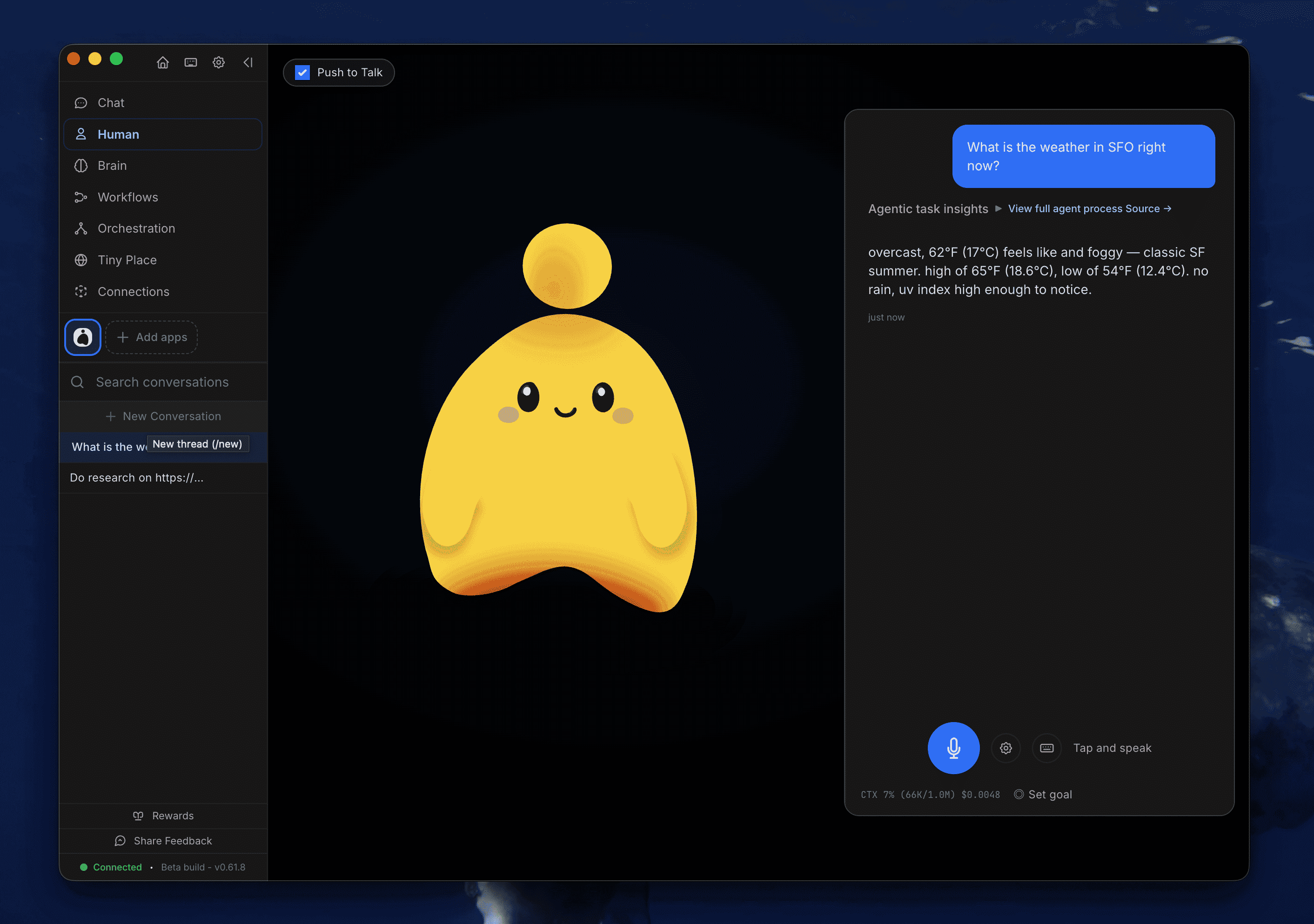Expand Agentic task insights triangle
1314x924 pixels.
[x=998, y=209]
